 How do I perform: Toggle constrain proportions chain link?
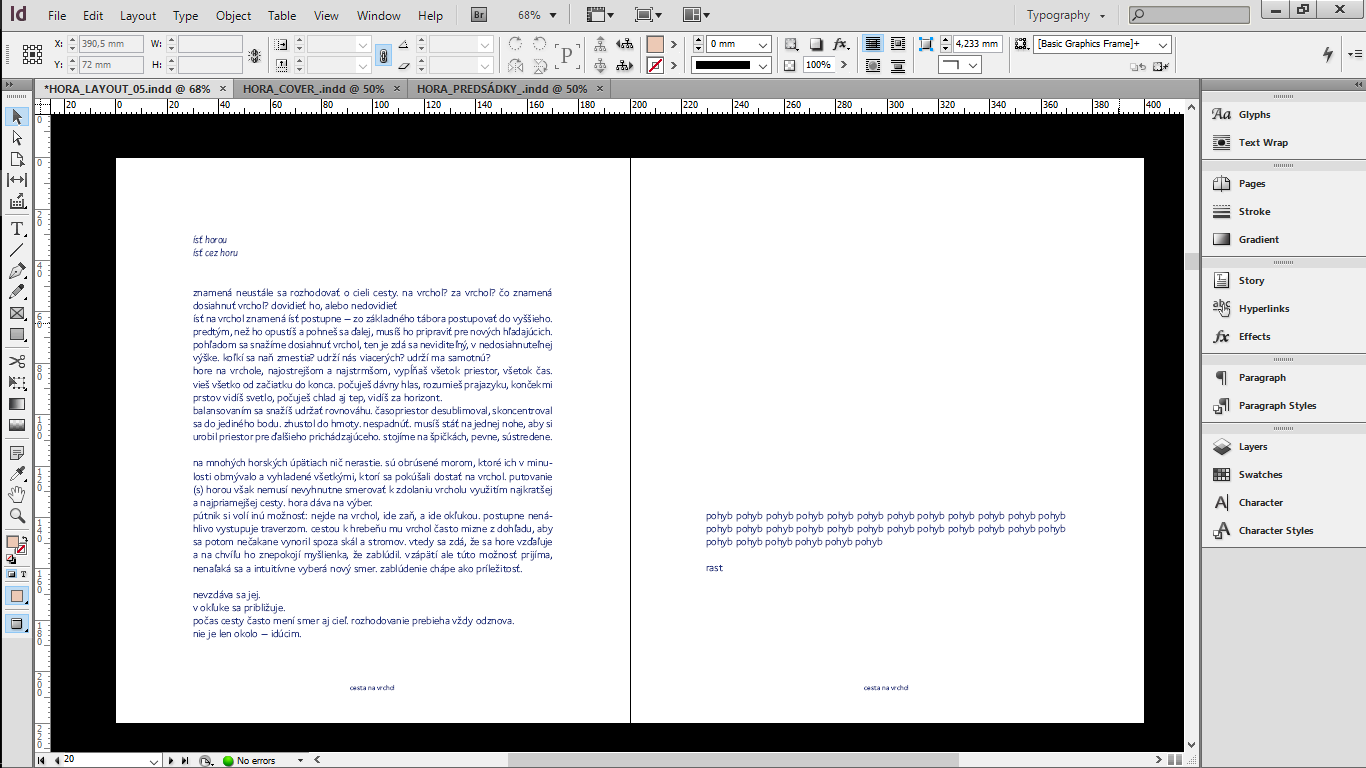383,55
